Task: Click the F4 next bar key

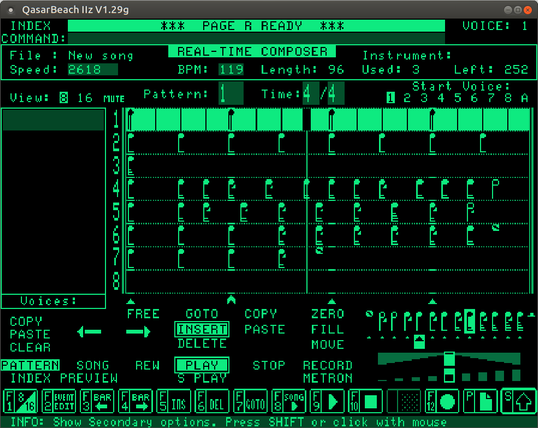Action: coord(135,401)
